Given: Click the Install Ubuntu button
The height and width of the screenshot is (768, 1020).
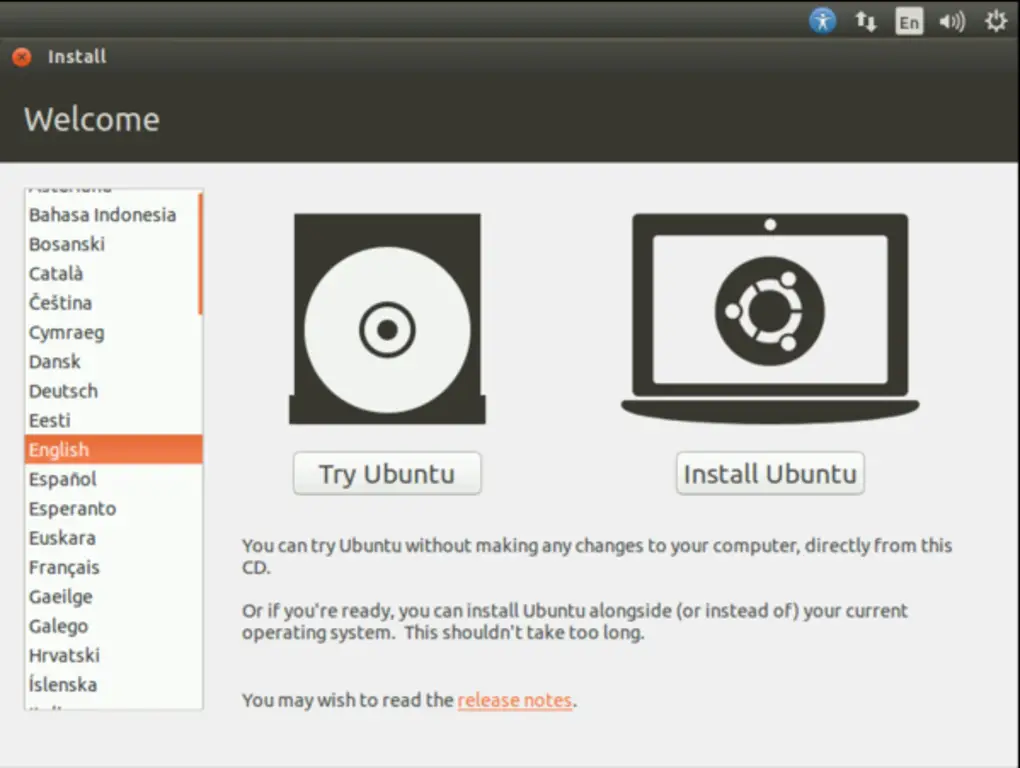Looking at the screenshot, I should (x=769, y=473).
